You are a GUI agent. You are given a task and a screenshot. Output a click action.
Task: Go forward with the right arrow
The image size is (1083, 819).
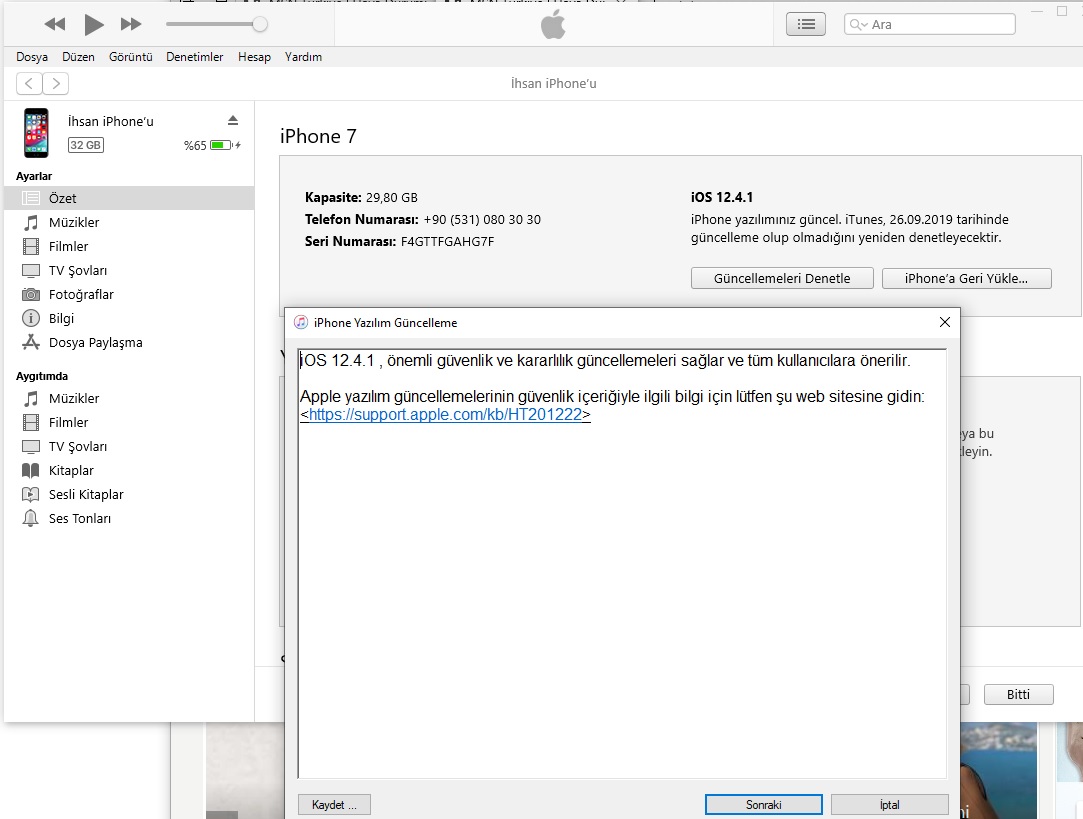(x=56, y=84)
